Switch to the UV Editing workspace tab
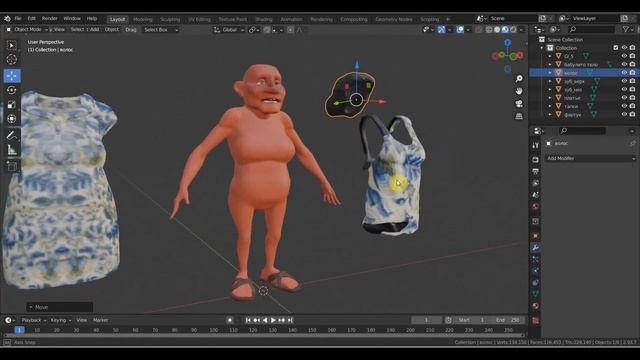This screenshot has width=640, height=360. coord(199,19)
